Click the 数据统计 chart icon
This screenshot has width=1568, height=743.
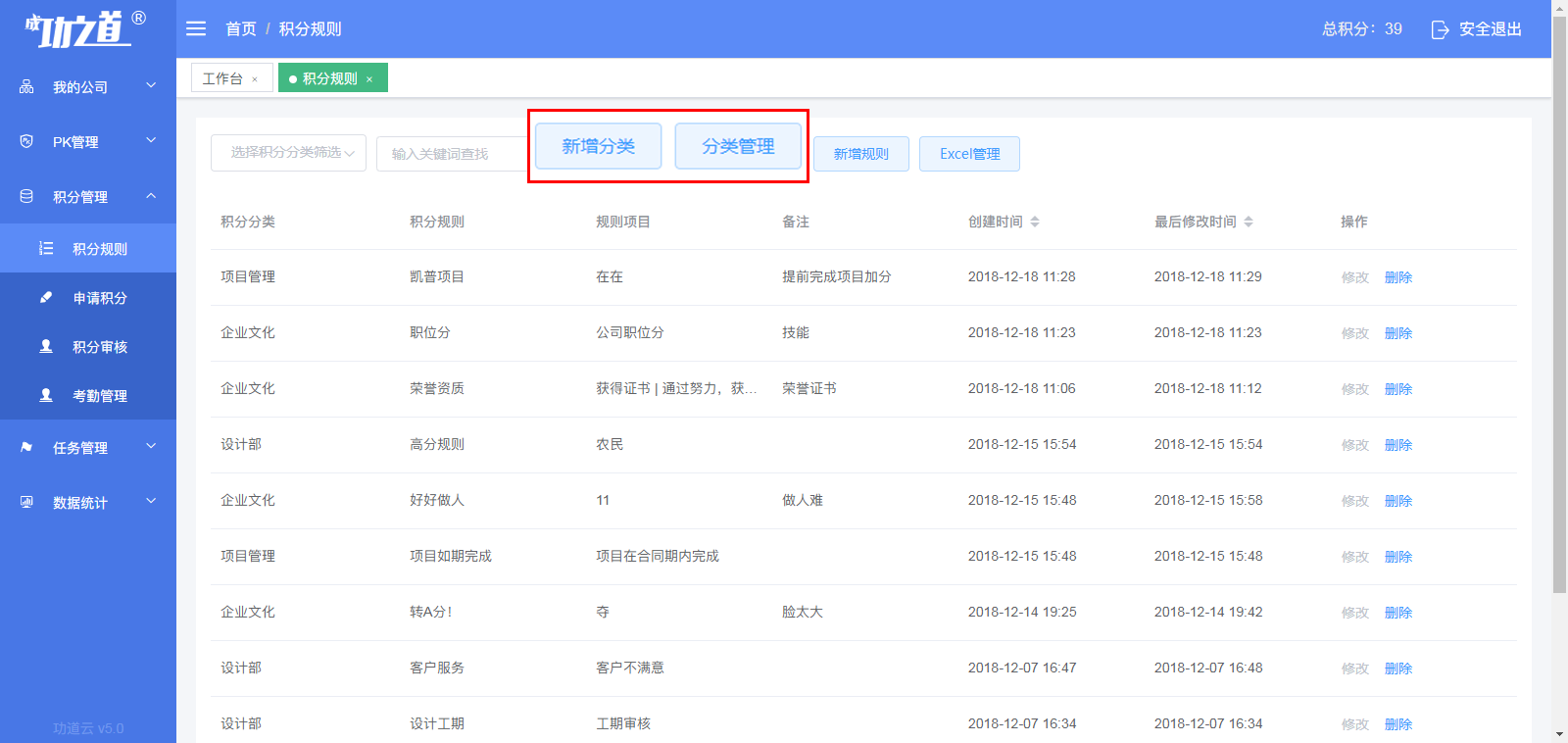(x=26, y=502)
